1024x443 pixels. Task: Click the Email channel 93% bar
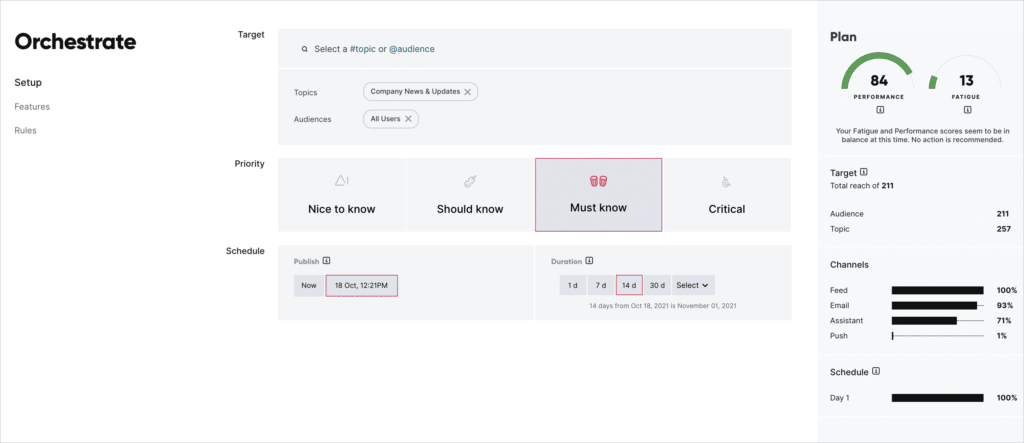pyautogui.click(x=937, y=305)
